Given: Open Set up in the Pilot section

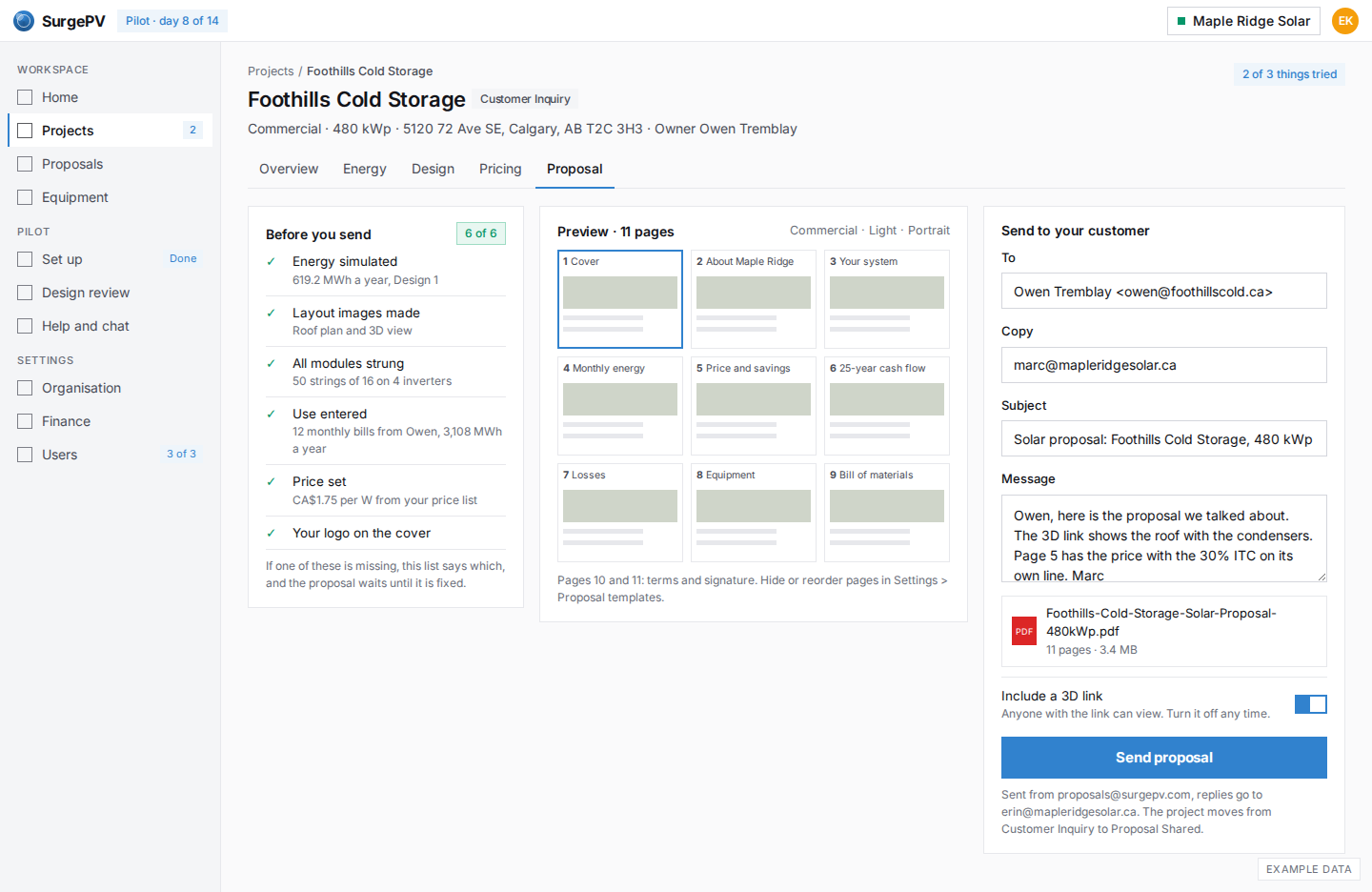Looking at the screenshot, I should click(111, 259).
